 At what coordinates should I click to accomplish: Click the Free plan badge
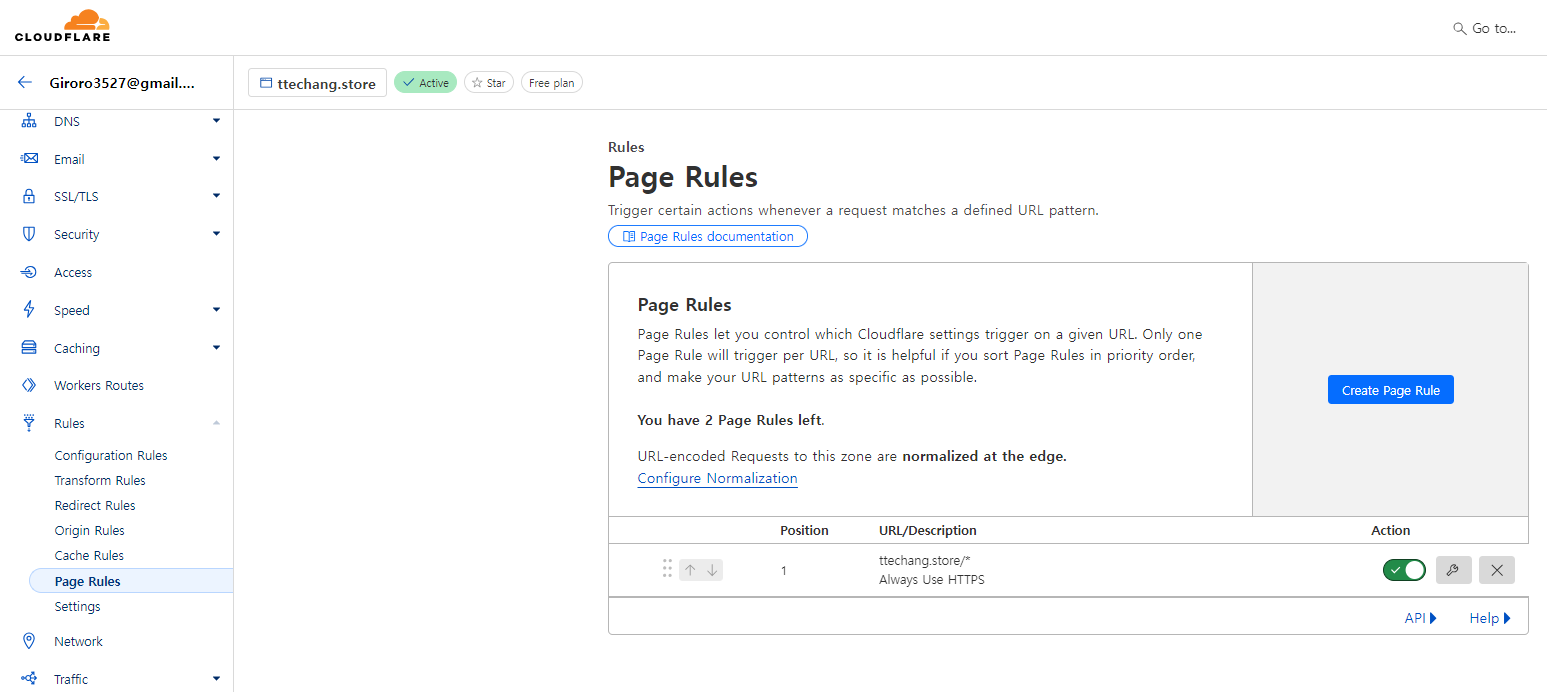551,83
